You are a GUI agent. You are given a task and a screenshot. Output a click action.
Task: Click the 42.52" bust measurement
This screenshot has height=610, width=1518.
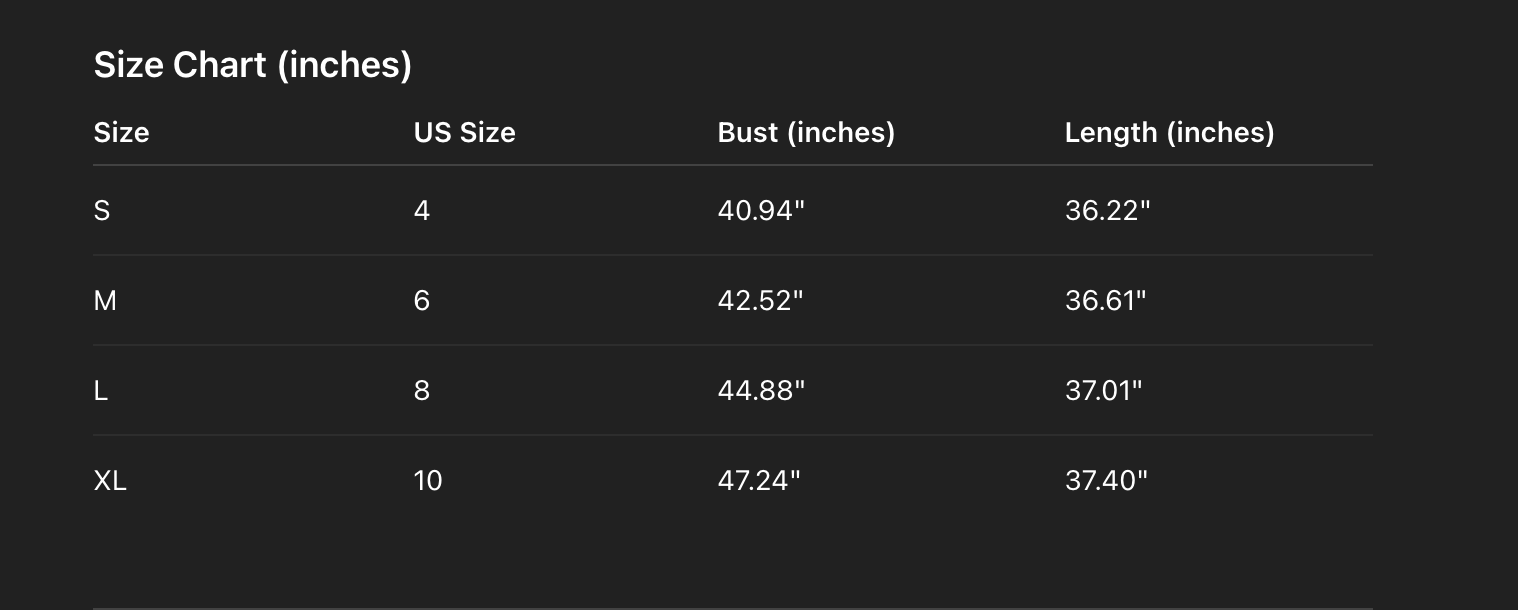click(760, 301)
